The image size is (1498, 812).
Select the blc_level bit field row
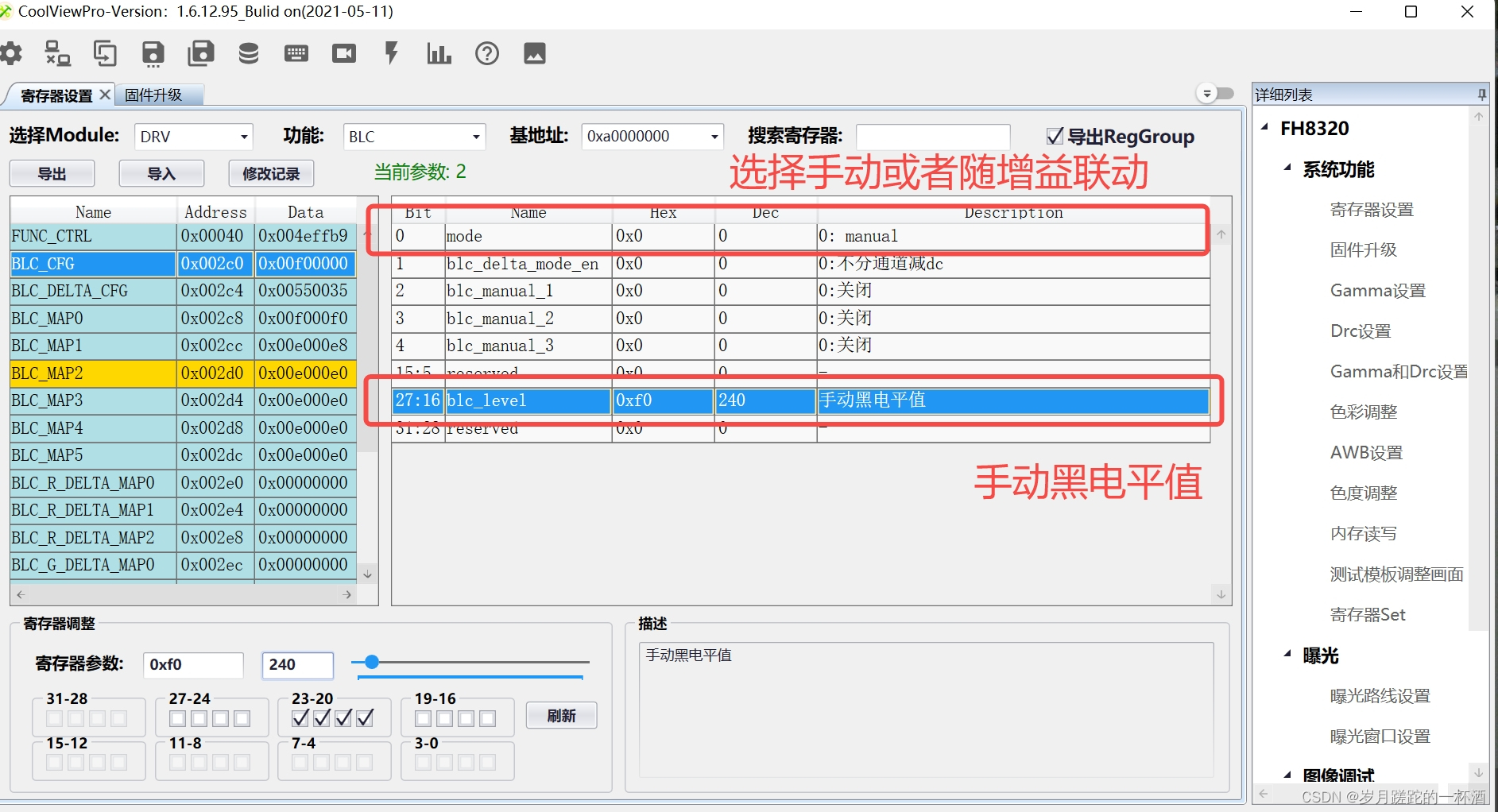[801, 400]
